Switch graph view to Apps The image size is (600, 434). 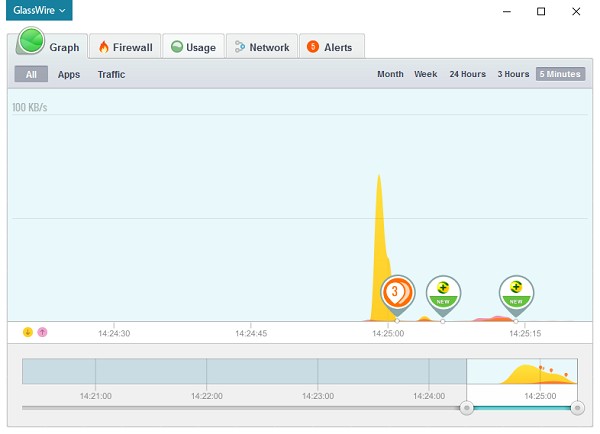(x=69, y=74)
